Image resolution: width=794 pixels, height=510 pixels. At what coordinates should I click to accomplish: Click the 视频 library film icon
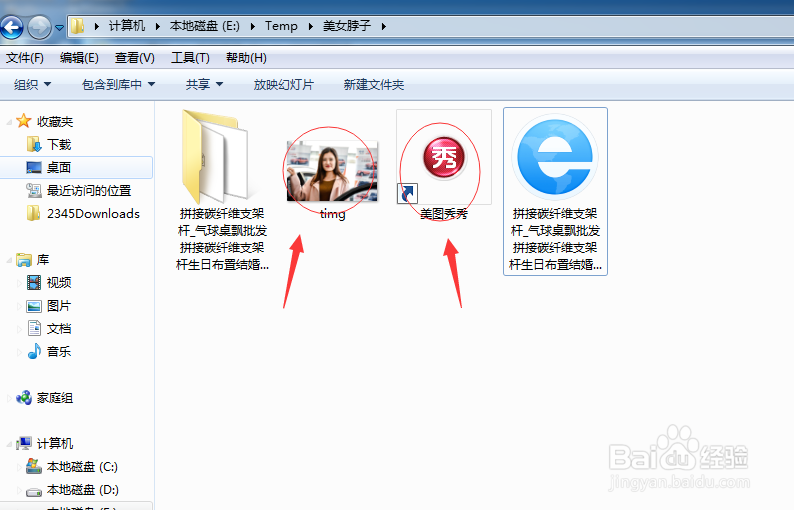(34, 282)
